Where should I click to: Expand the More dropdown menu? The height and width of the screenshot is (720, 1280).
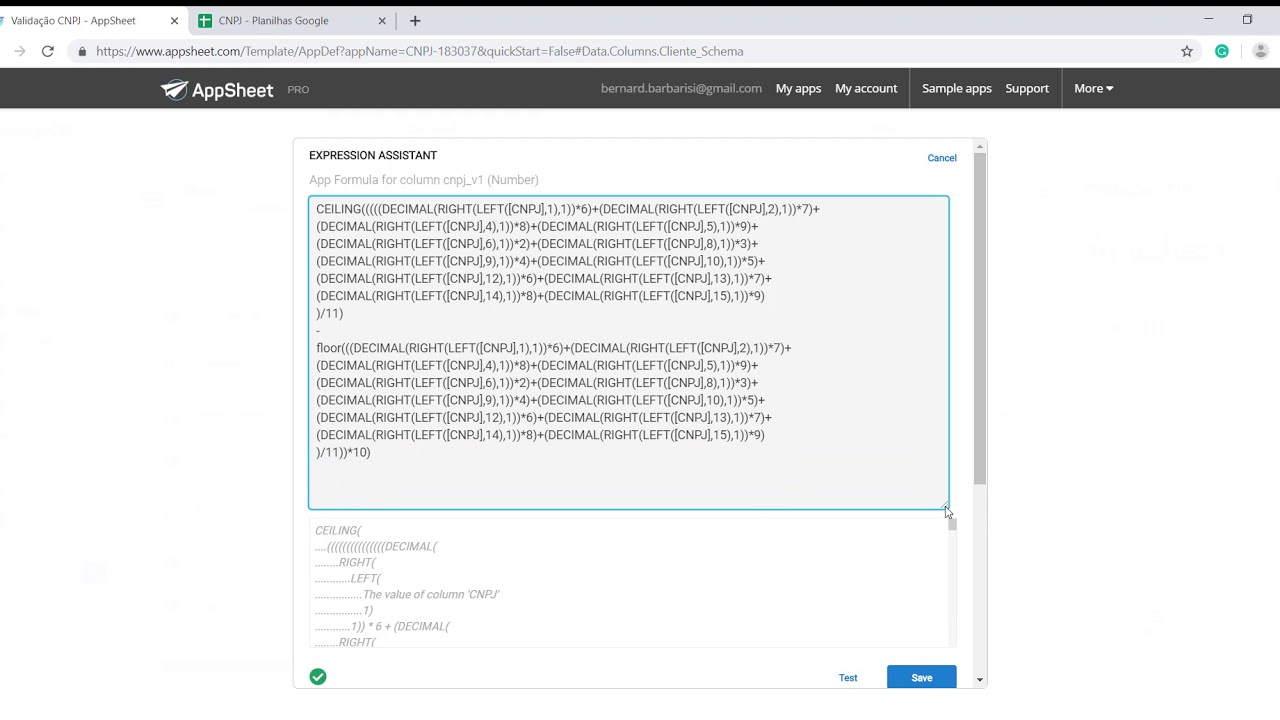(1093, 88)
